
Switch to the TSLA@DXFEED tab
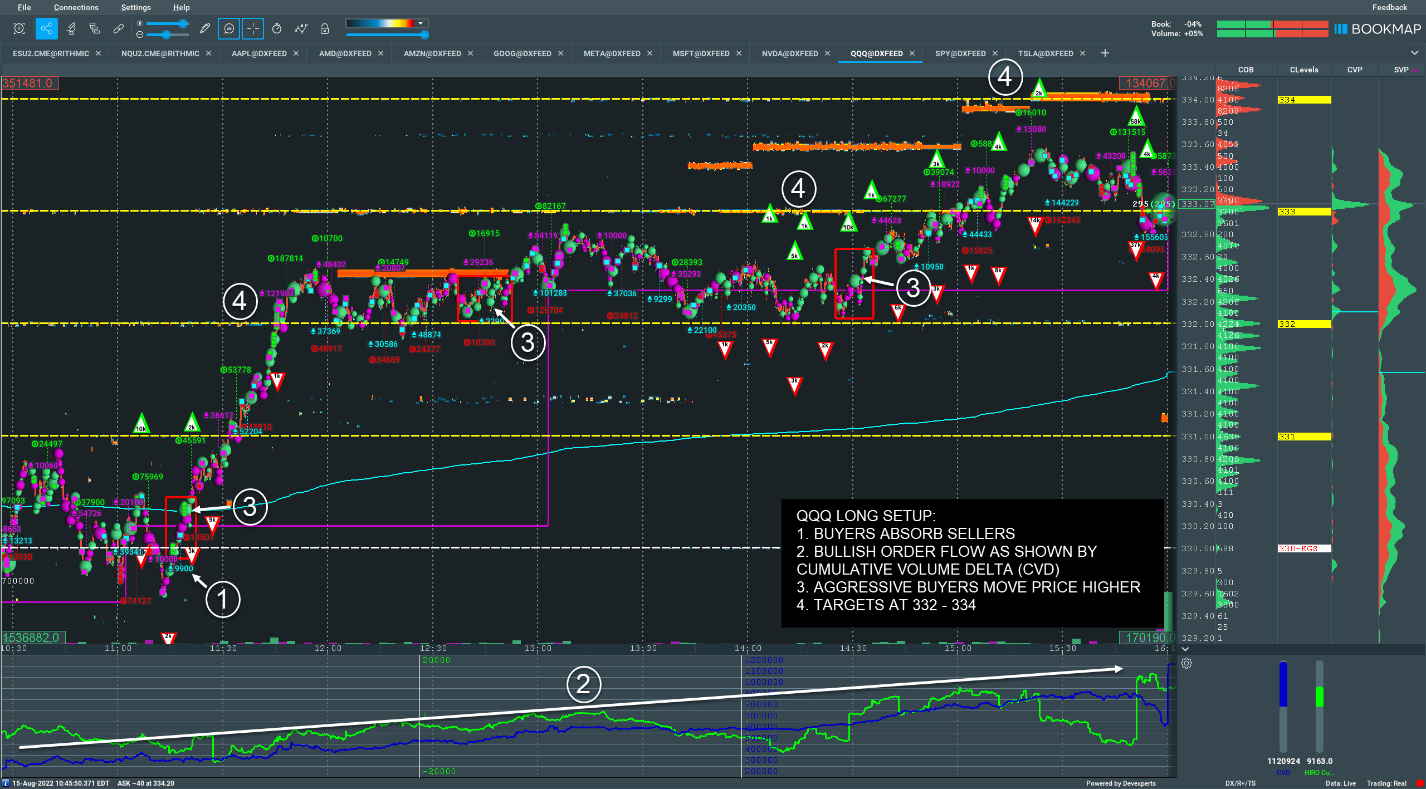[x=1046, y=53]
